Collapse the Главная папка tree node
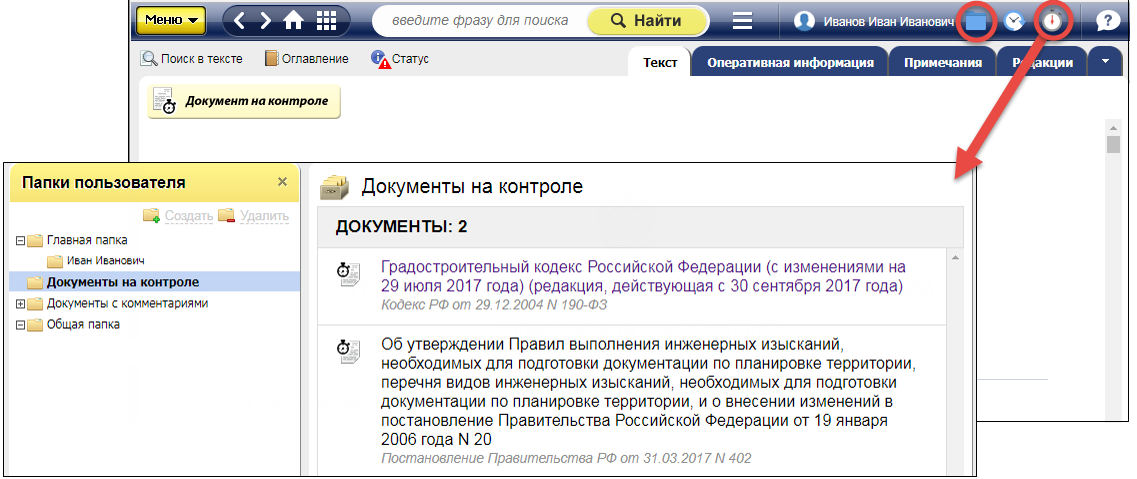This screenshot has height=479, width=1137. point(20,240)
